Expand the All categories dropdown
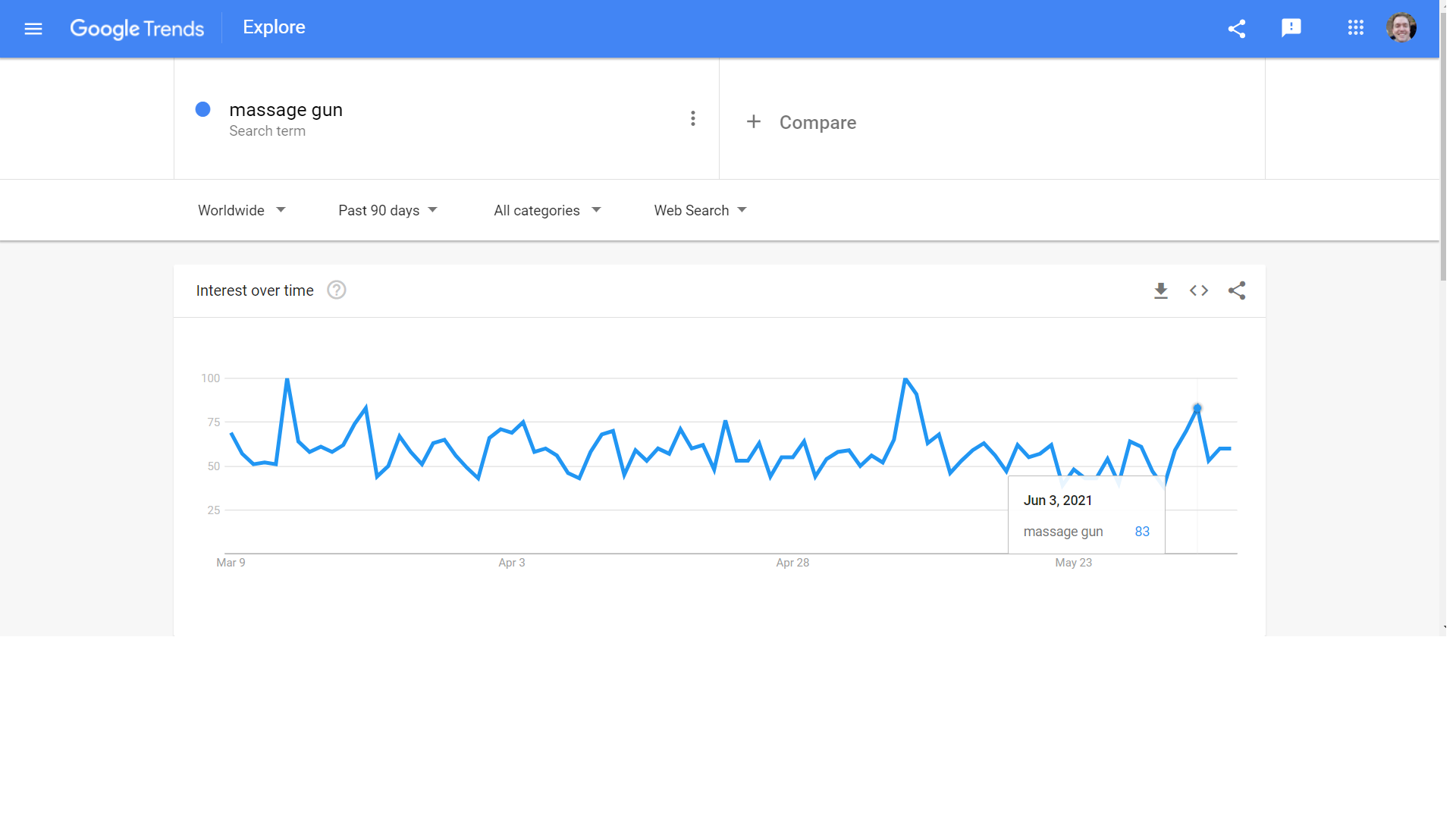 (547, 211)
